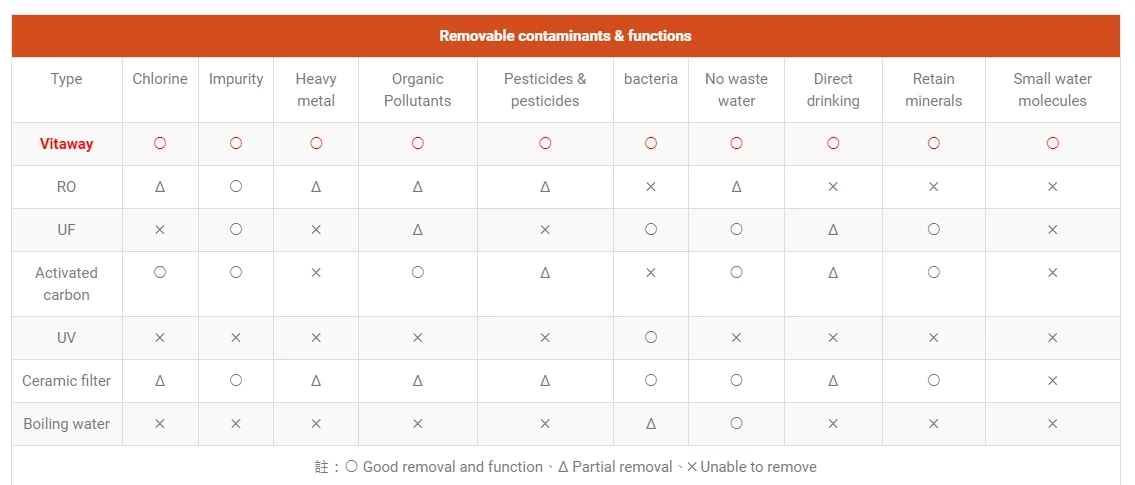Click the red Vitaway row label
This screenshot has width=1135, height=485.
tap(67, 144)
